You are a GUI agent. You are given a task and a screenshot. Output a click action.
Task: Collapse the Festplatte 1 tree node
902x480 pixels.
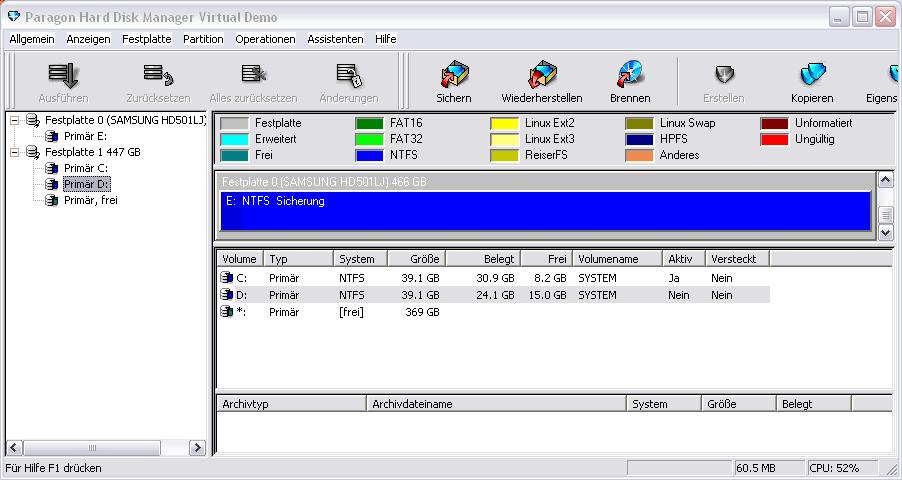click(x=15, y=153)
